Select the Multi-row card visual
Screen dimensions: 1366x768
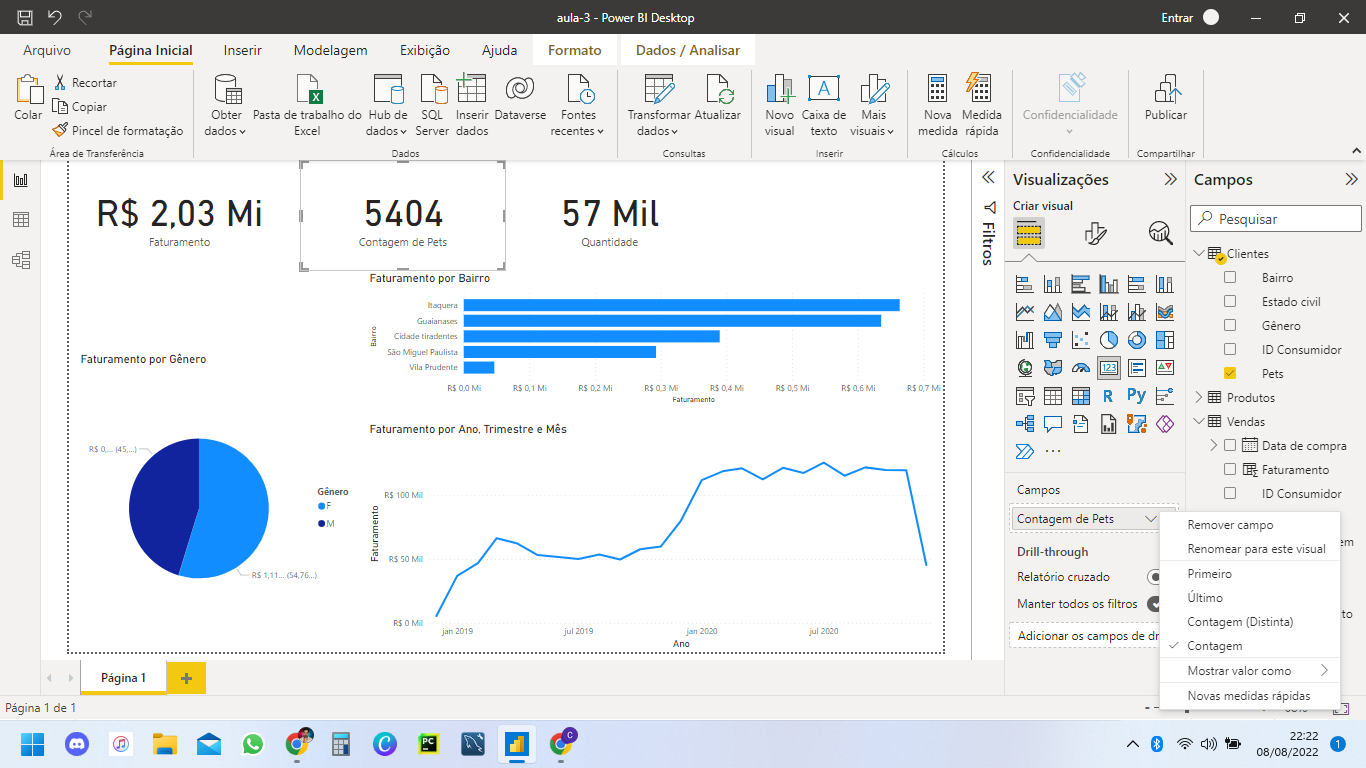pos(1136,368)
